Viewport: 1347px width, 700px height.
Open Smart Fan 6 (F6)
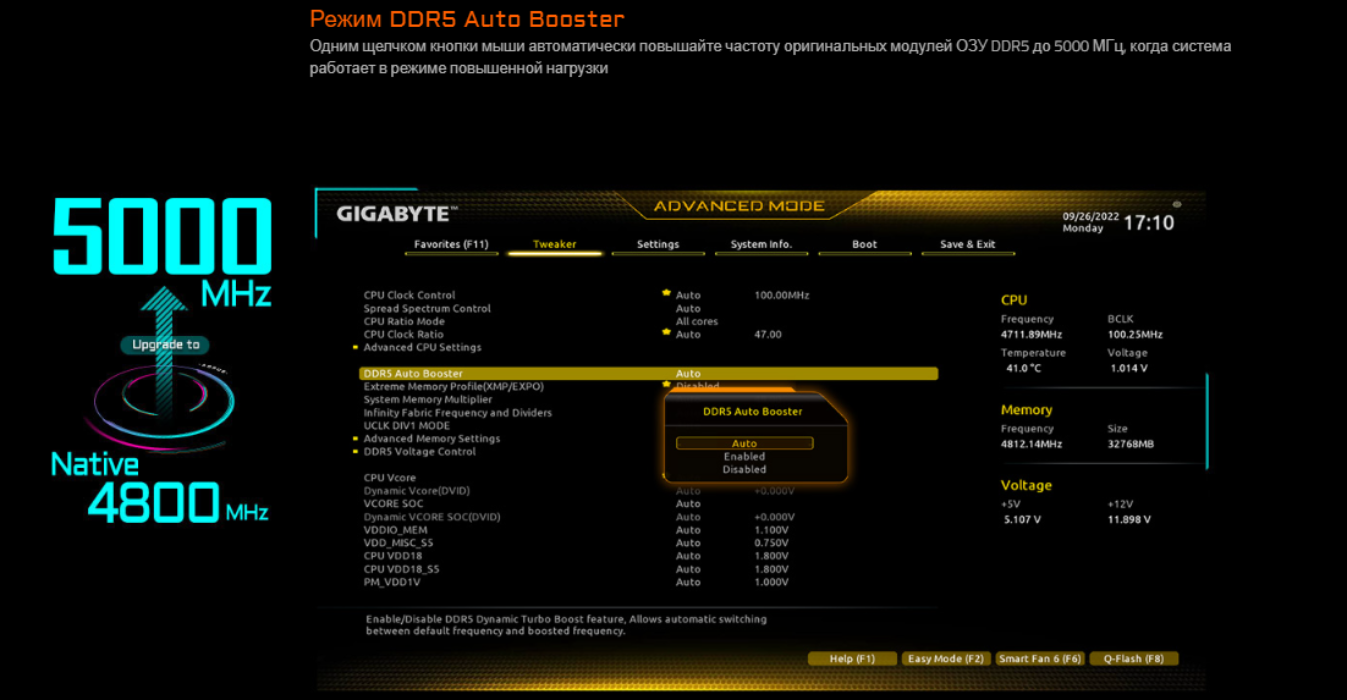pos(1040,659)
